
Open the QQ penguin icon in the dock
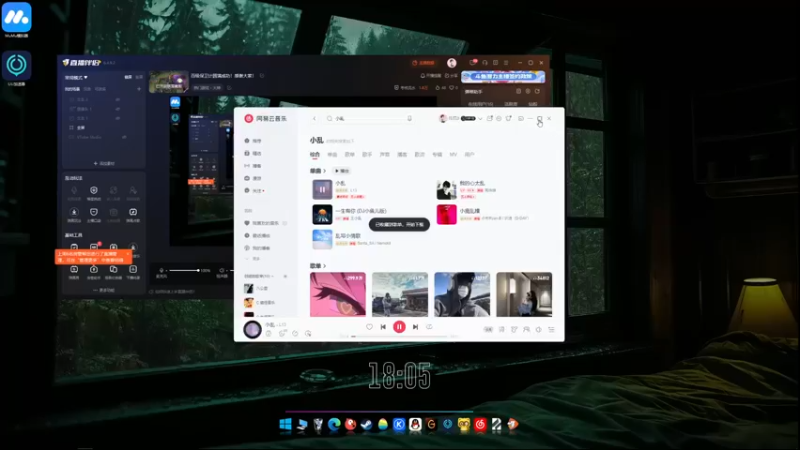(415, 424)
